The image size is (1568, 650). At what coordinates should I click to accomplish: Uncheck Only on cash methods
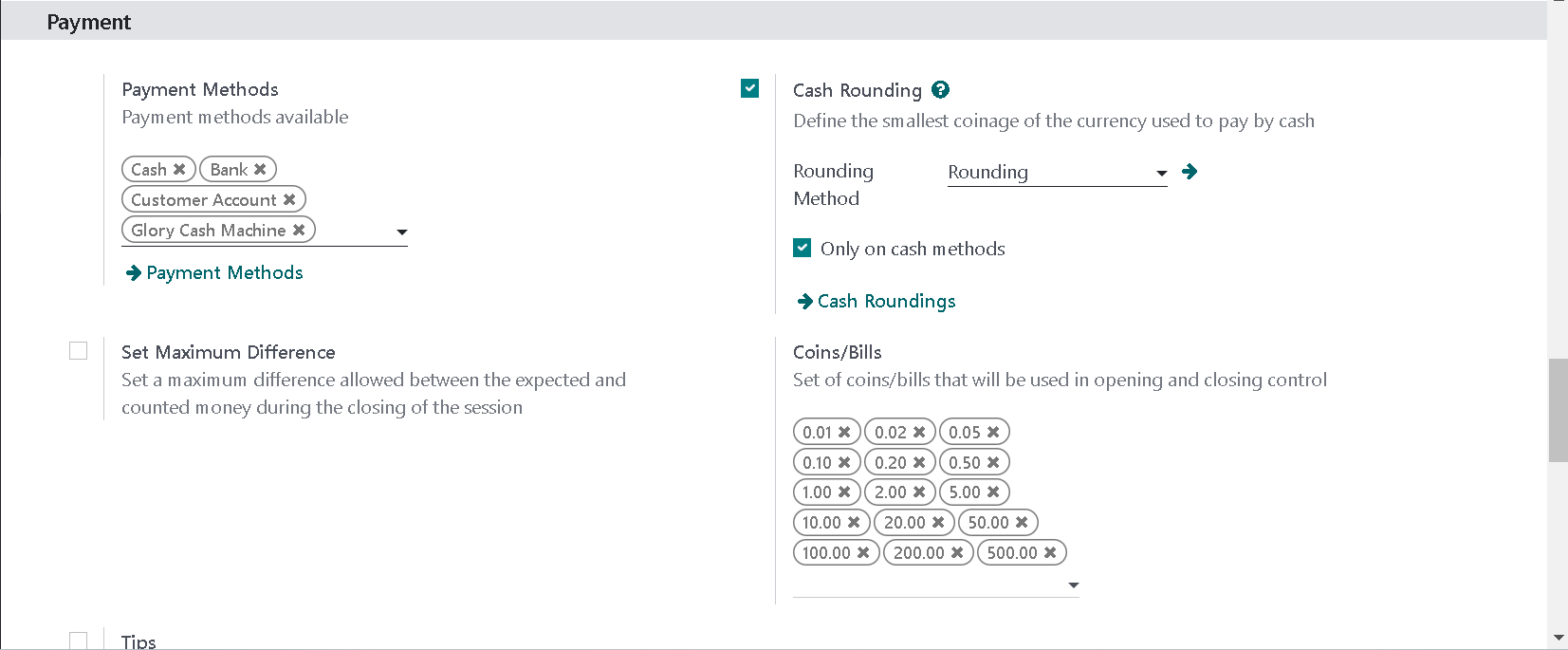coord(802,249)
